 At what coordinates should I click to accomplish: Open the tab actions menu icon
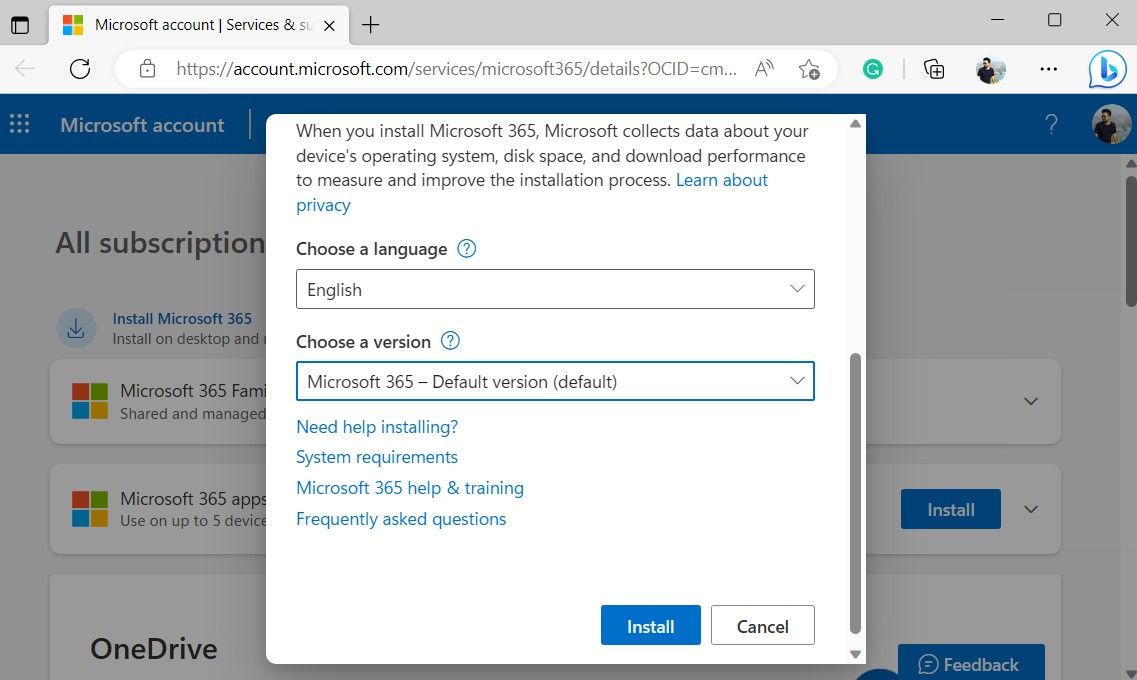click(x=20, y=25)
